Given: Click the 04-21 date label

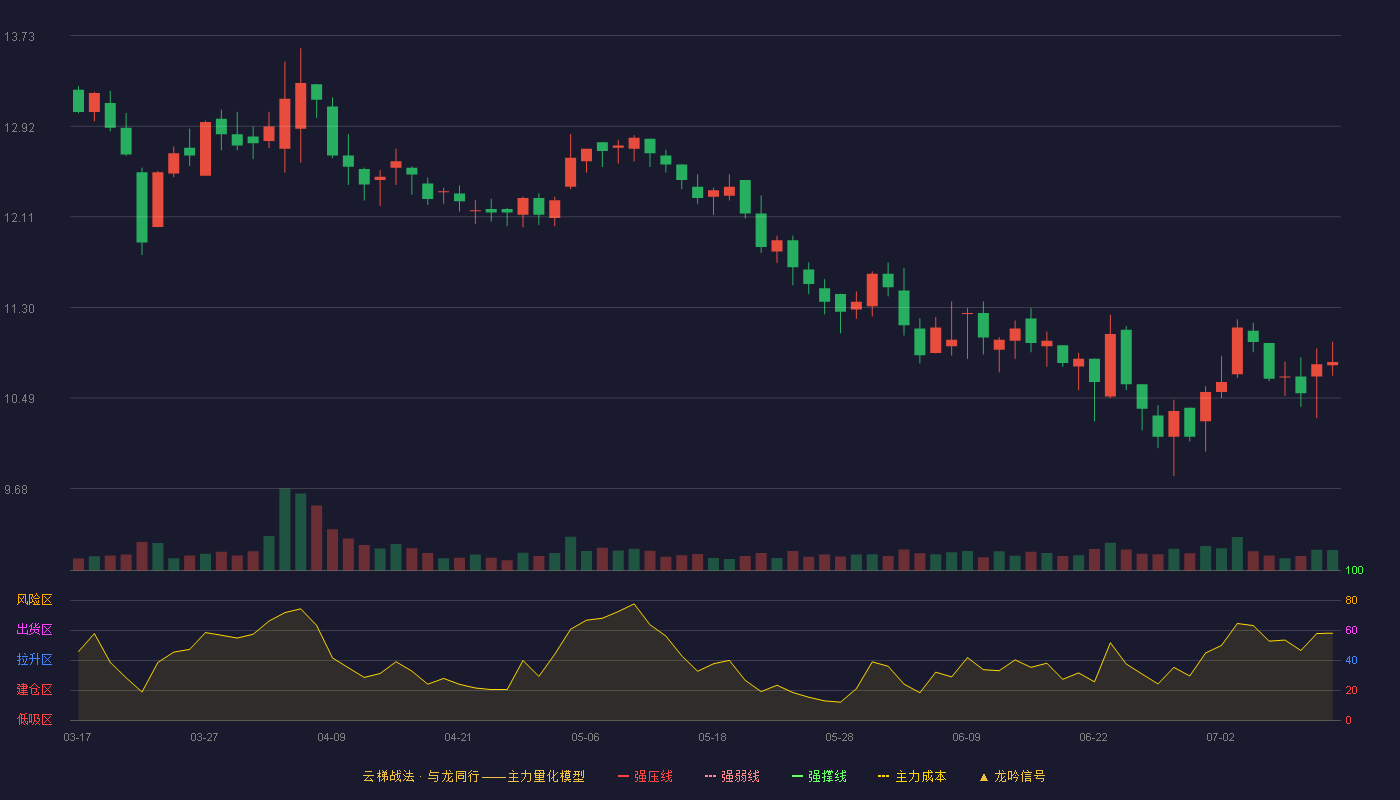Looking at the screenshot, I should [x=458, y=737].
